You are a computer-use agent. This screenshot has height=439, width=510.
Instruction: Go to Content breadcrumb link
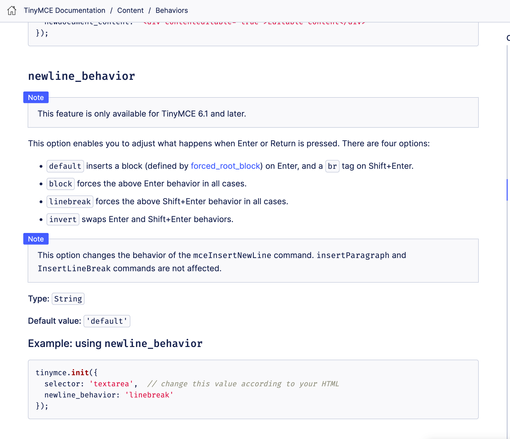tap(130, 11)
